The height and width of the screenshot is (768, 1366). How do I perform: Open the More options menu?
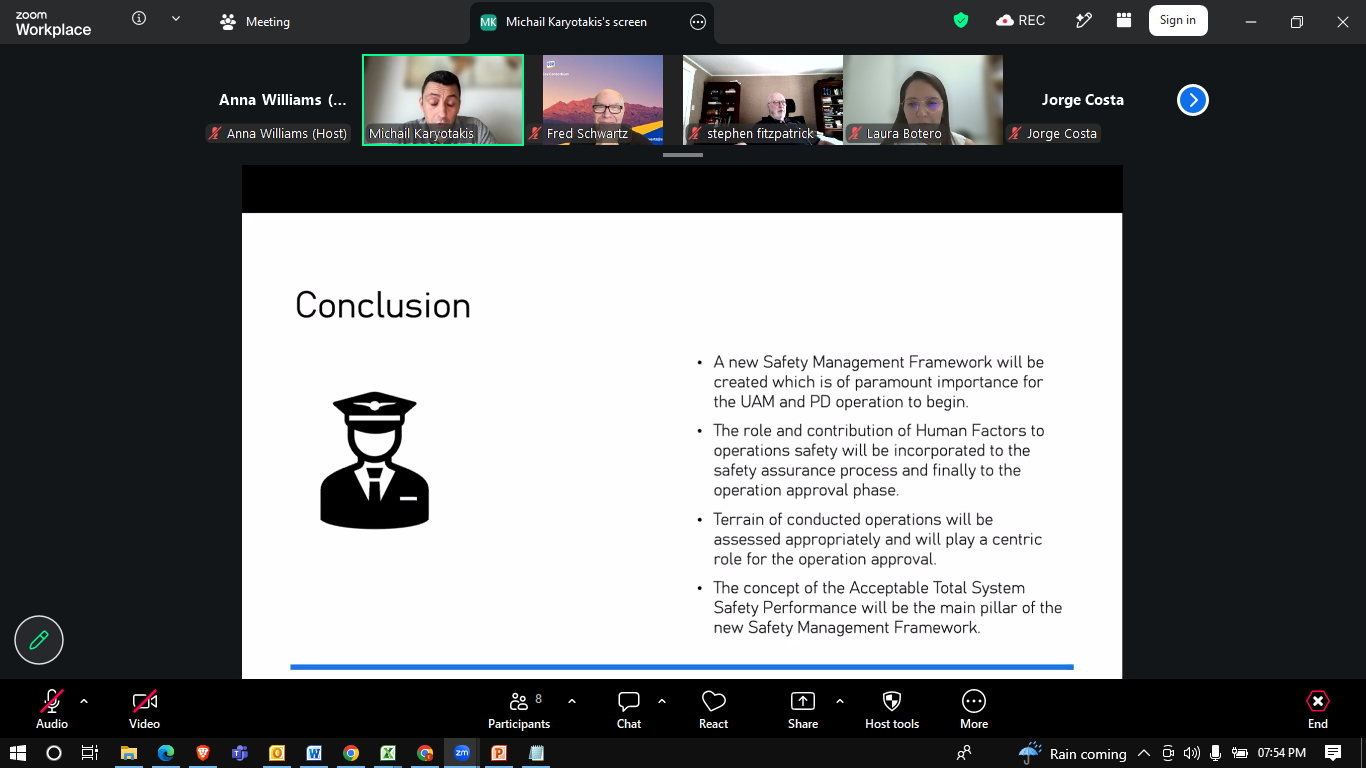pos(974,709)
